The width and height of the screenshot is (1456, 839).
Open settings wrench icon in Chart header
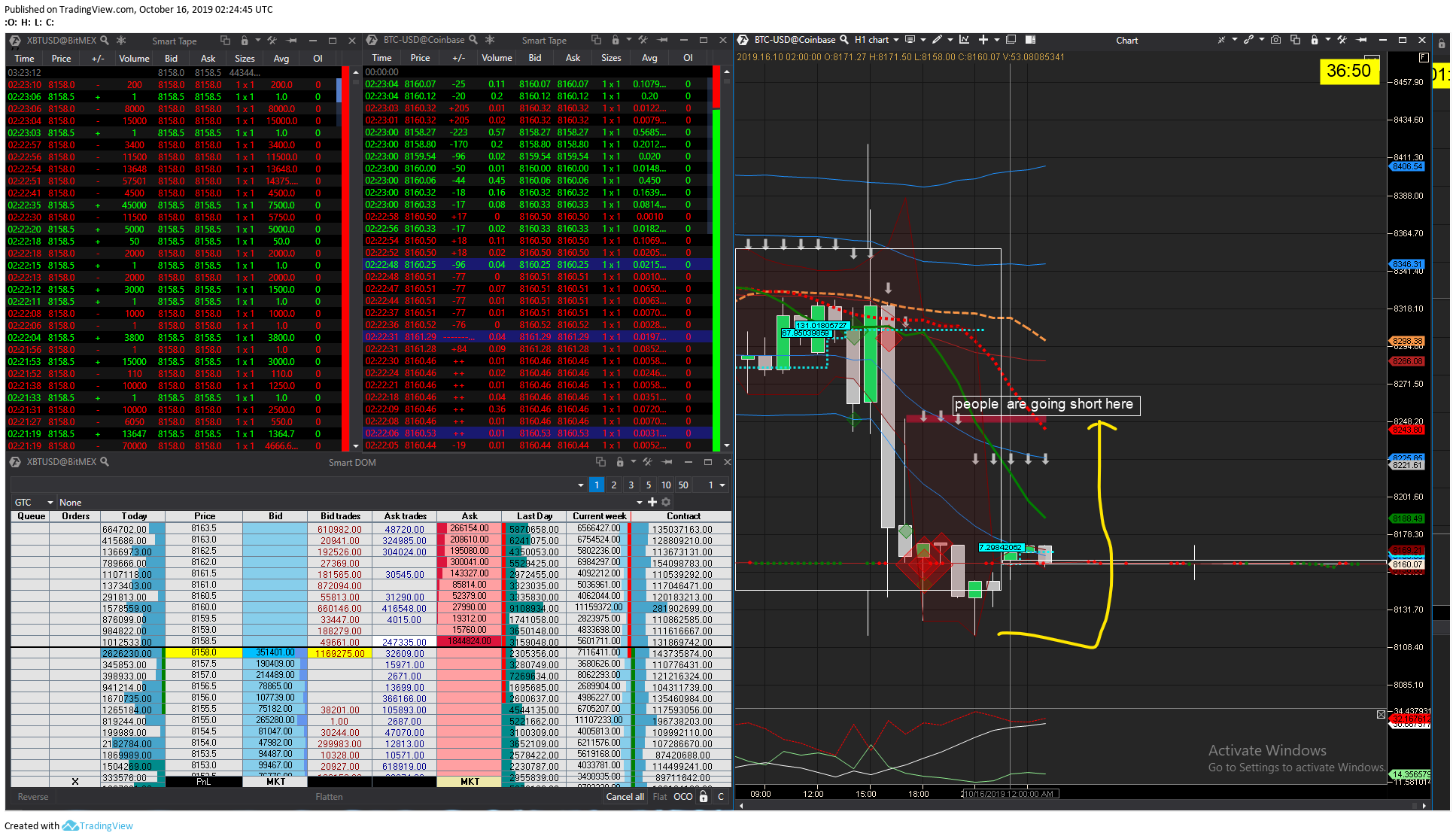pyautogui.click(x=1342, y=40)
